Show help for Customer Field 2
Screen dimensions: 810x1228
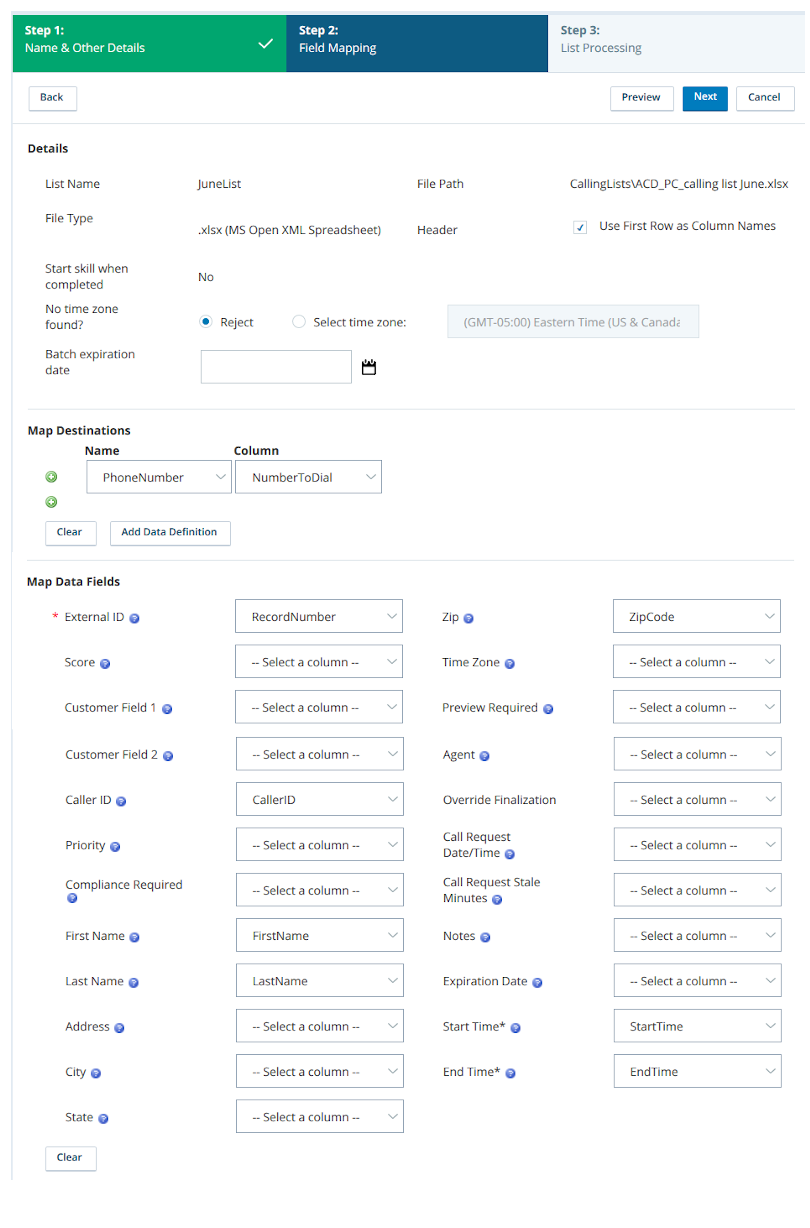(x=168, y=756)
